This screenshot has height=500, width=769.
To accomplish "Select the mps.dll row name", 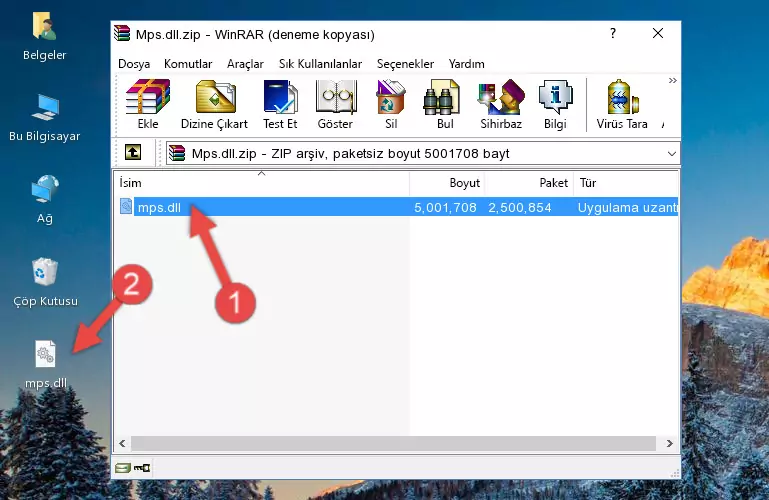I will pyautogui.click(x=159, y=207).
